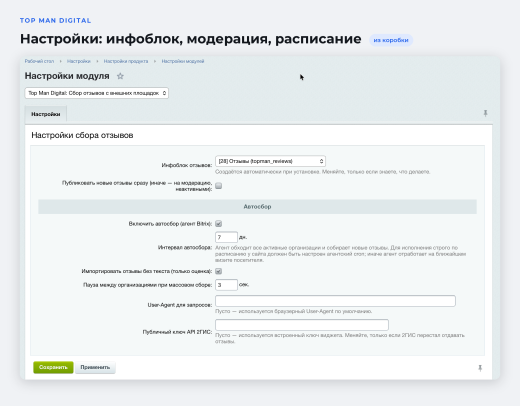
Task: Uncheck import reviews without text option
Action: tap(219, 271)
